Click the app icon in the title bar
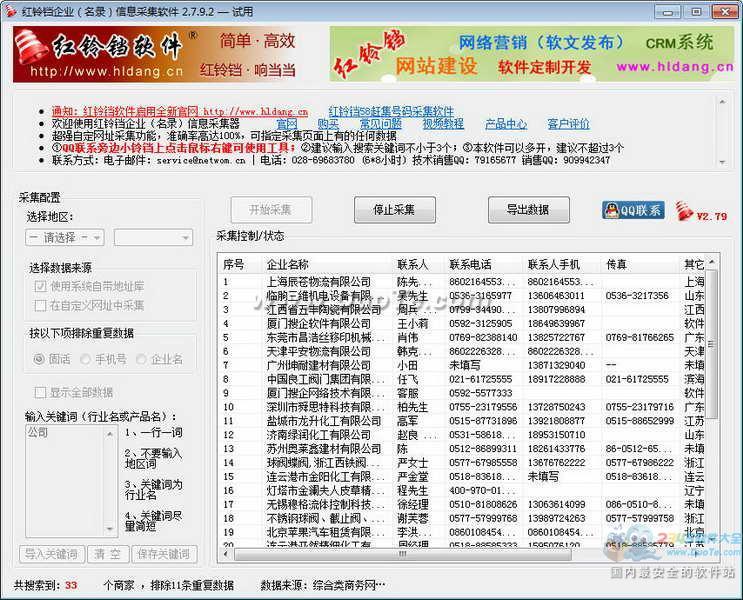Screen dimensions: 743x600 pyautogui.click(x=10, y=10)
